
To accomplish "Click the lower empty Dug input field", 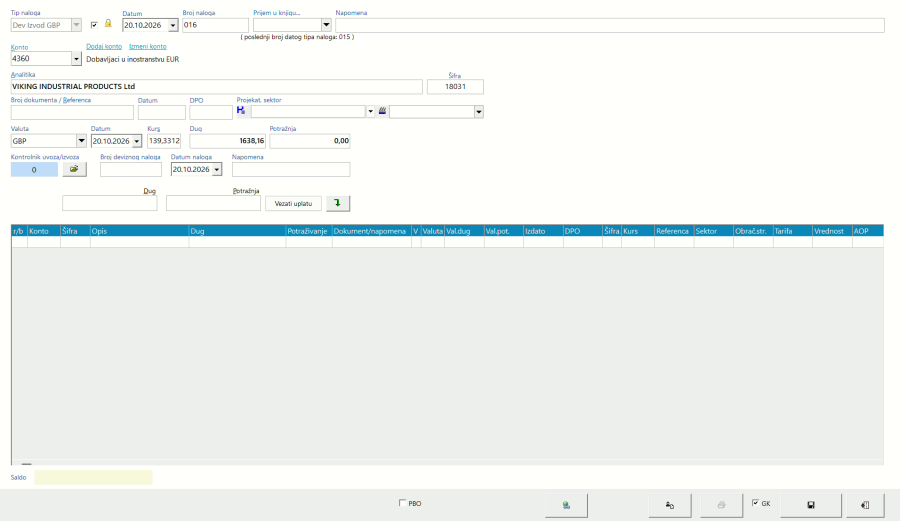I will (110, 203).
